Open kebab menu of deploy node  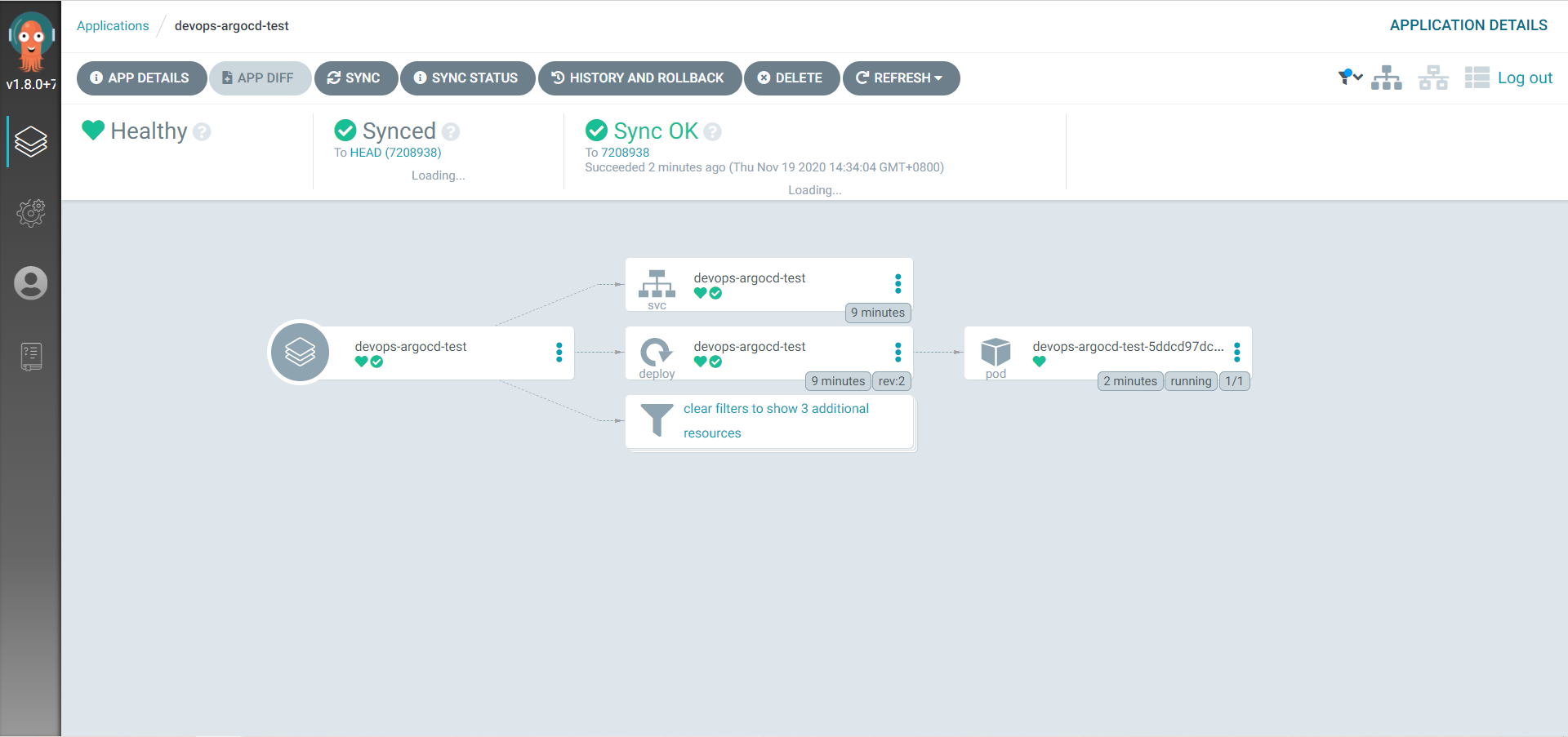(x=898, y=353)
